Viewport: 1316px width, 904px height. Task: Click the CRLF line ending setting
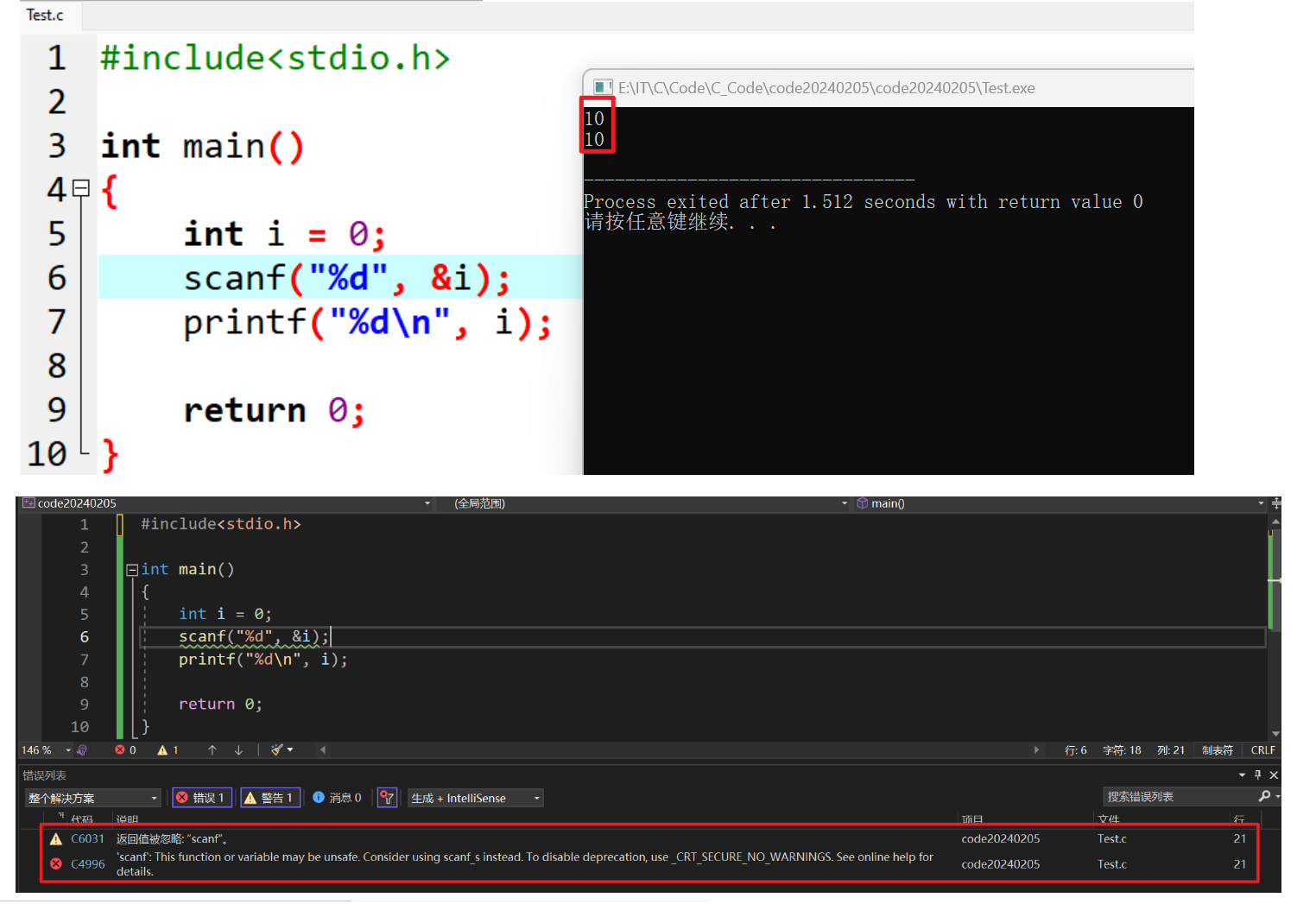(1263, 750)
